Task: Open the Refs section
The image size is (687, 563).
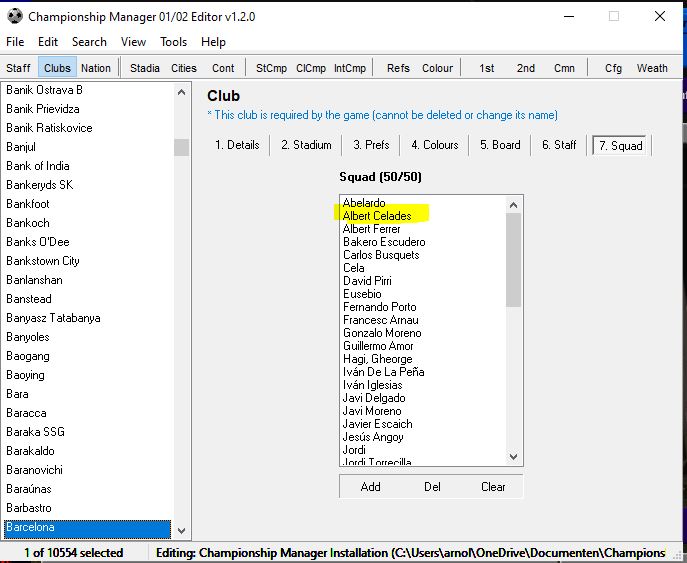Action: pos(398,68)
